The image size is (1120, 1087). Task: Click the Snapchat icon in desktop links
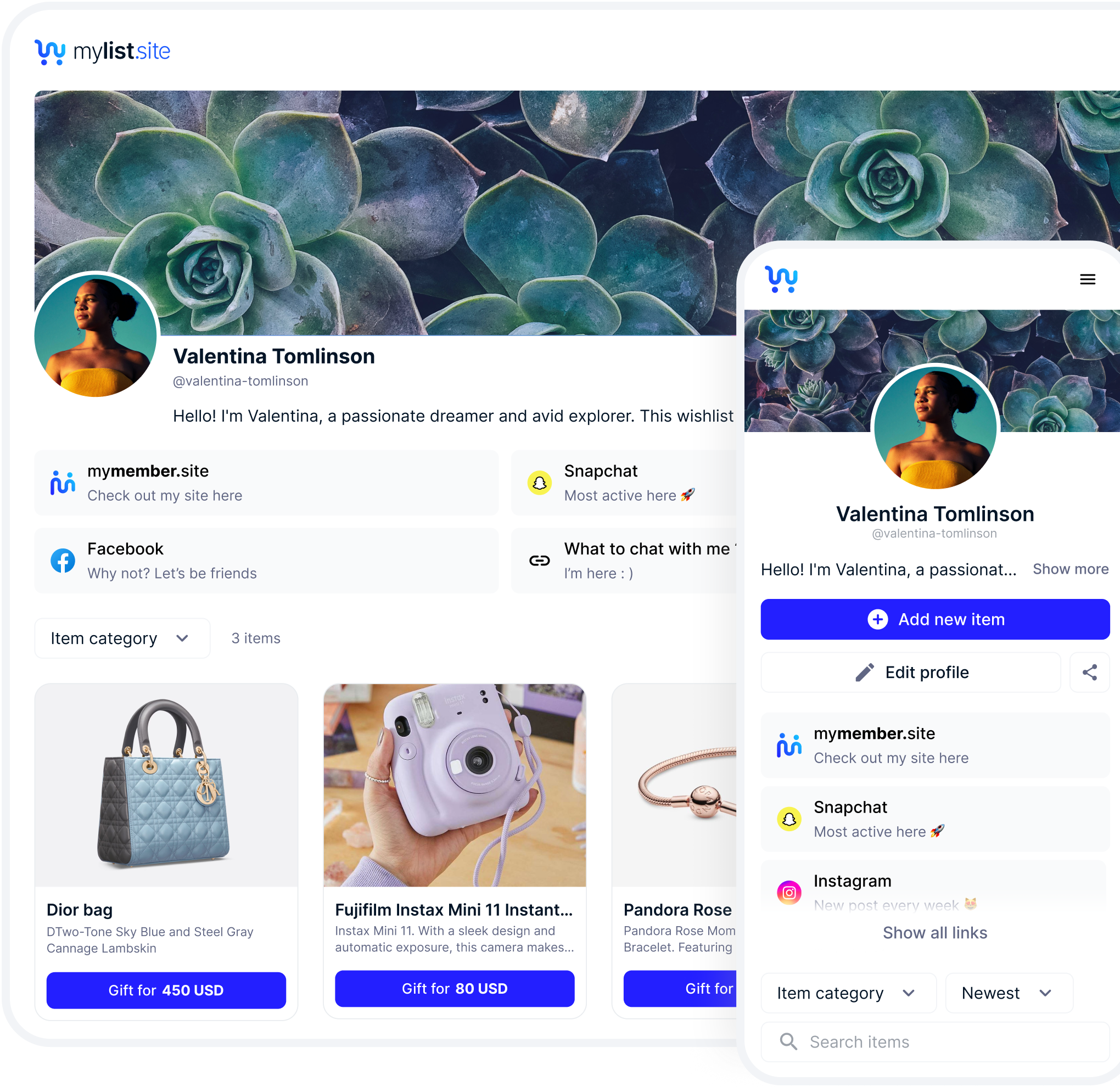[x=539, y=483]
